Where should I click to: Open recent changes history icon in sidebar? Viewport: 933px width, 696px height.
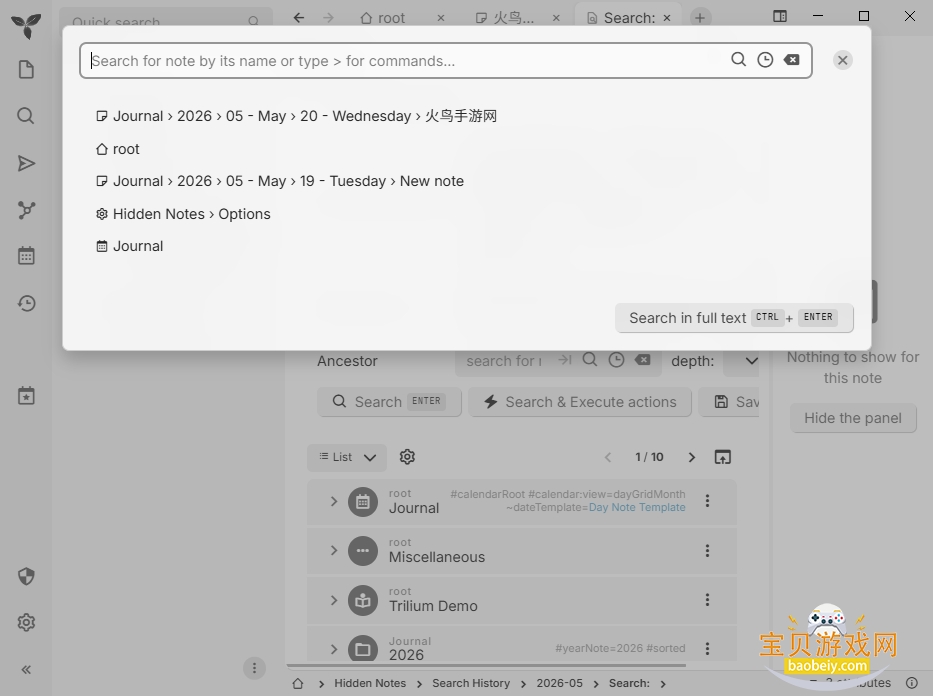pyautogui.click(x=26, y=303)
